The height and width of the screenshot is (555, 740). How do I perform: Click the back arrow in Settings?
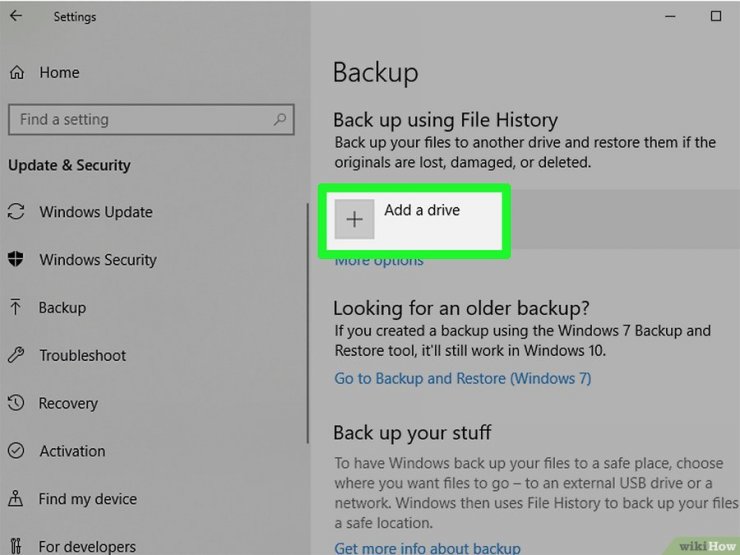click(16, 16)
